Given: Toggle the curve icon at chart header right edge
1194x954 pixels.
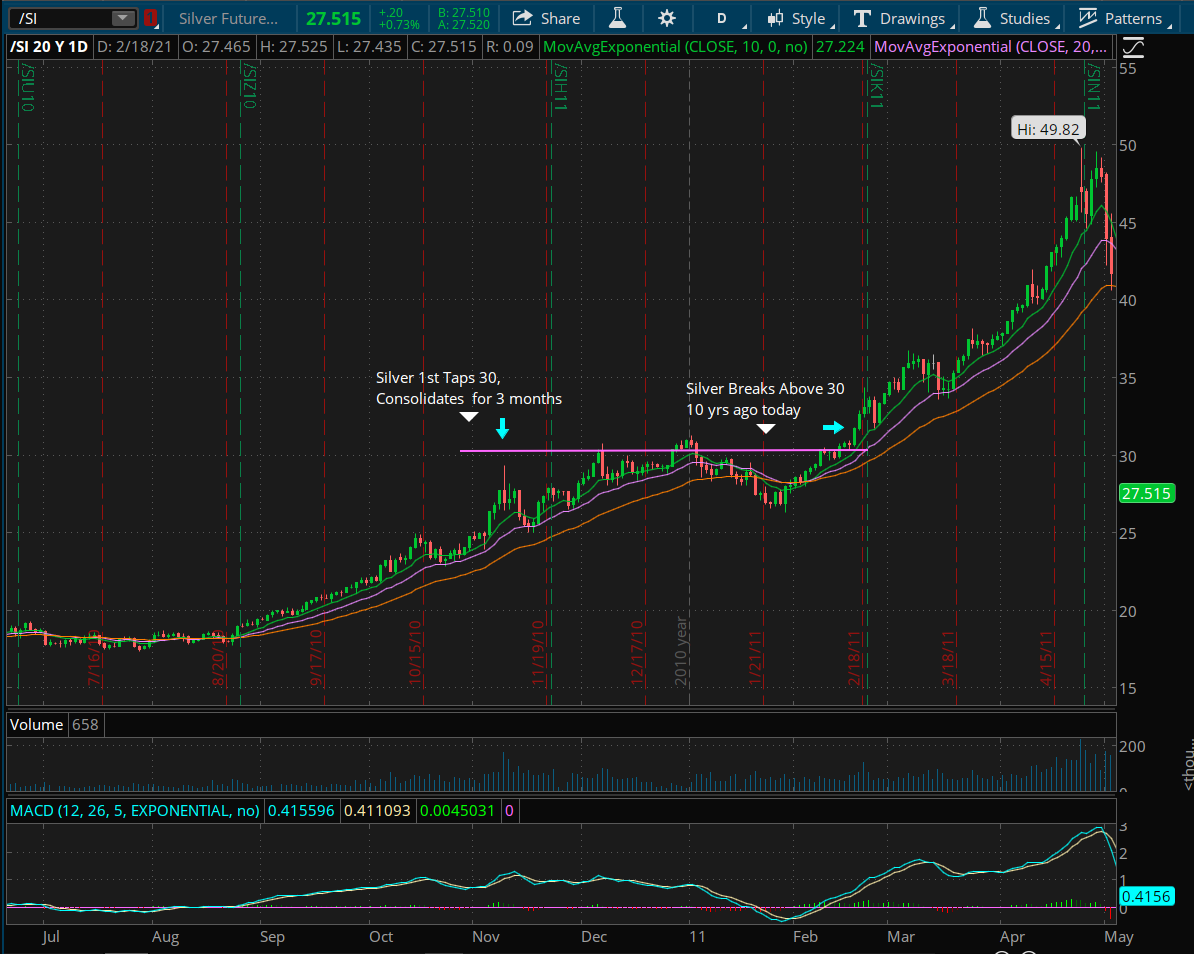Looking at the screenshot, I should (x=1133, y=47).
